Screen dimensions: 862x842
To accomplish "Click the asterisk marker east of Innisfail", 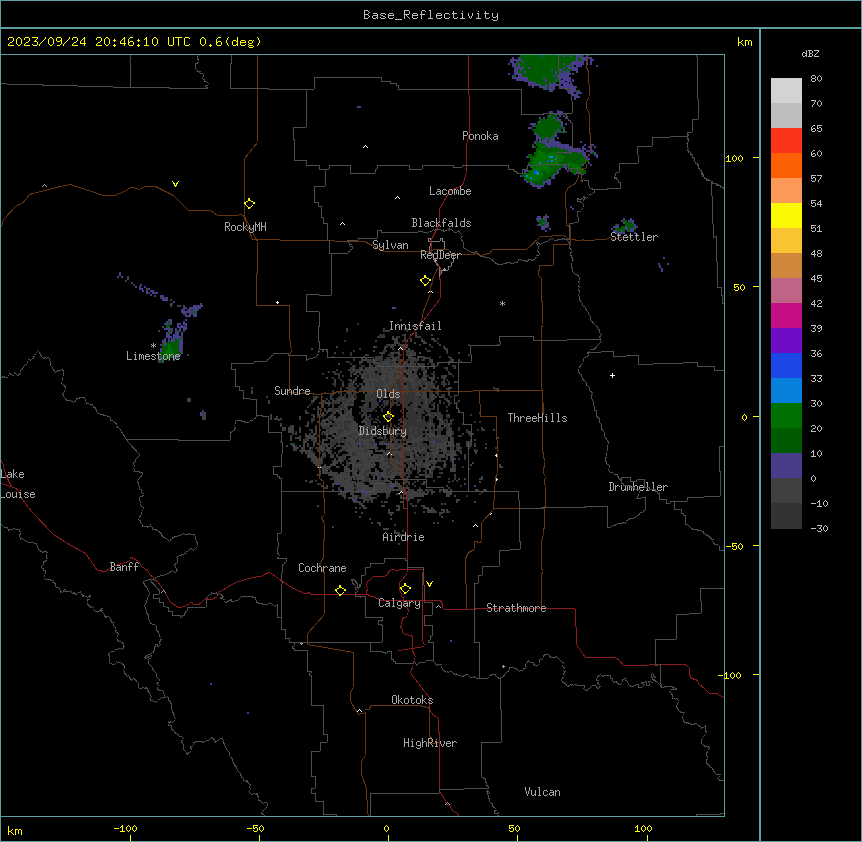I will coord(502,303).
